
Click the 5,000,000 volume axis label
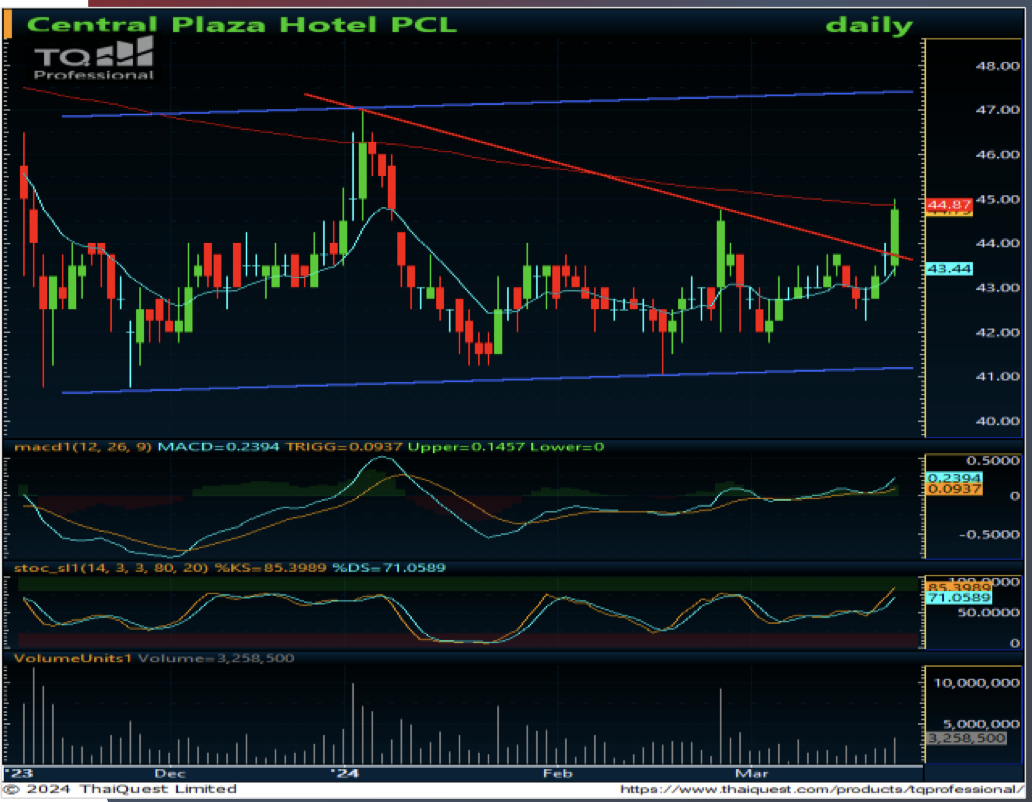(983, 725)
